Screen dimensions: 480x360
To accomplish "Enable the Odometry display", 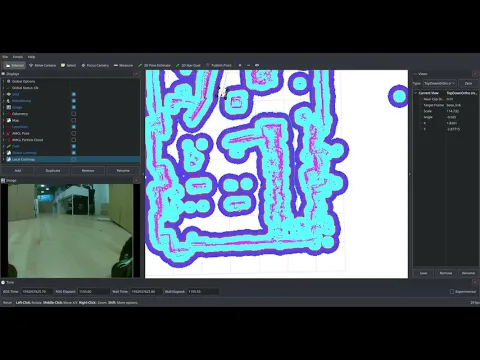I will (74, 114).
